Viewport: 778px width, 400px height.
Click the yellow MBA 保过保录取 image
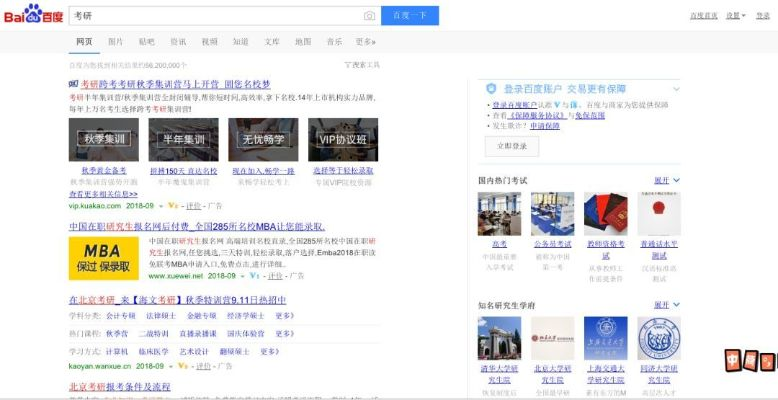pos(104,258)
